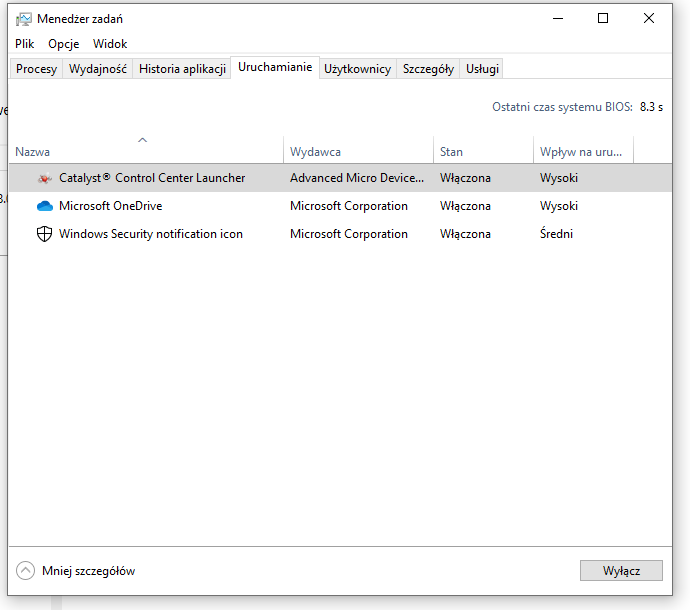Close the Menedżer zadań window

[649, 18]
